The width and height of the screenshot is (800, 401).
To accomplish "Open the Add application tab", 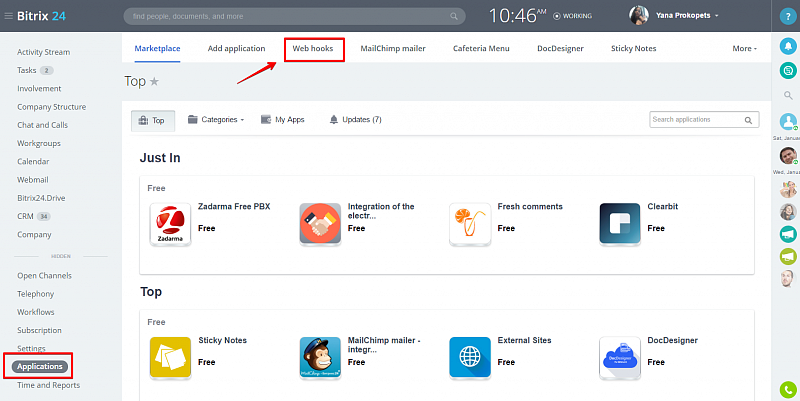I will [x=236, y=48].
